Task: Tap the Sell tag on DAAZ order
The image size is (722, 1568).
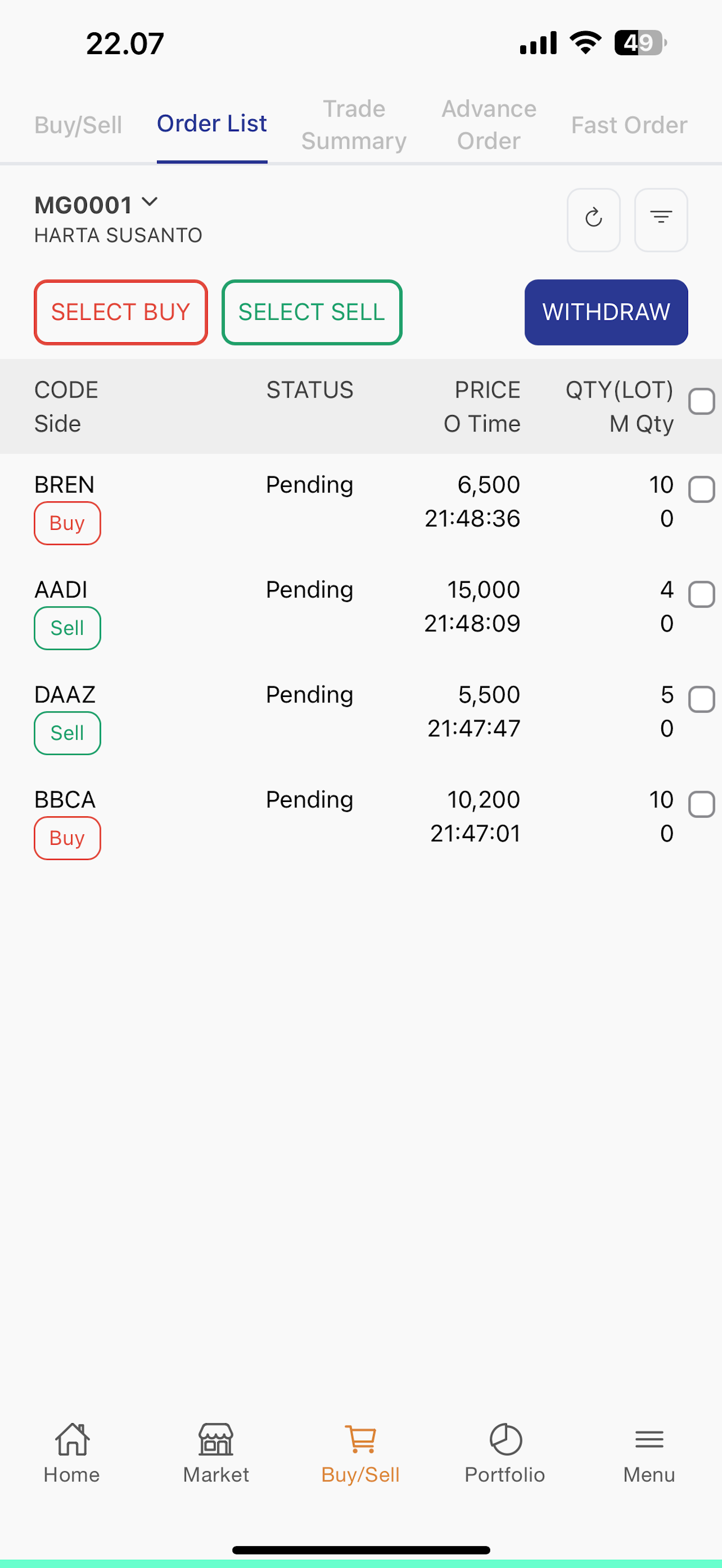Action: point(67,733)
